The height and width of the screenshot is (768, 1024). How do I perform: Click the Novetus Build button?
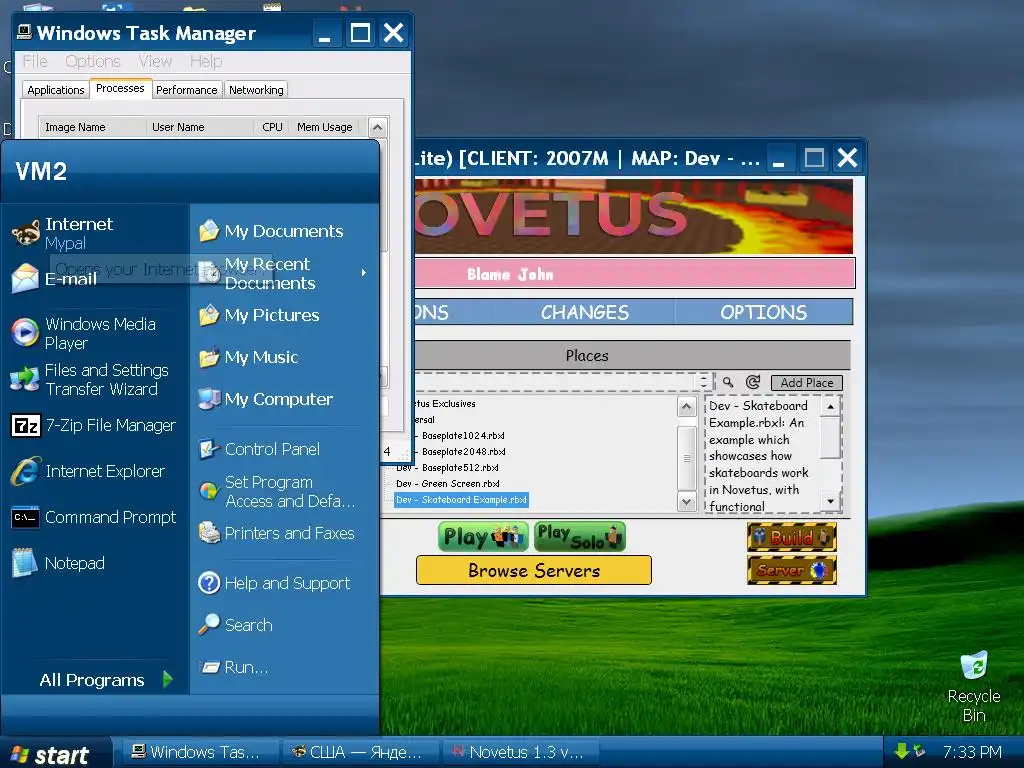click(x=792, y=537)
